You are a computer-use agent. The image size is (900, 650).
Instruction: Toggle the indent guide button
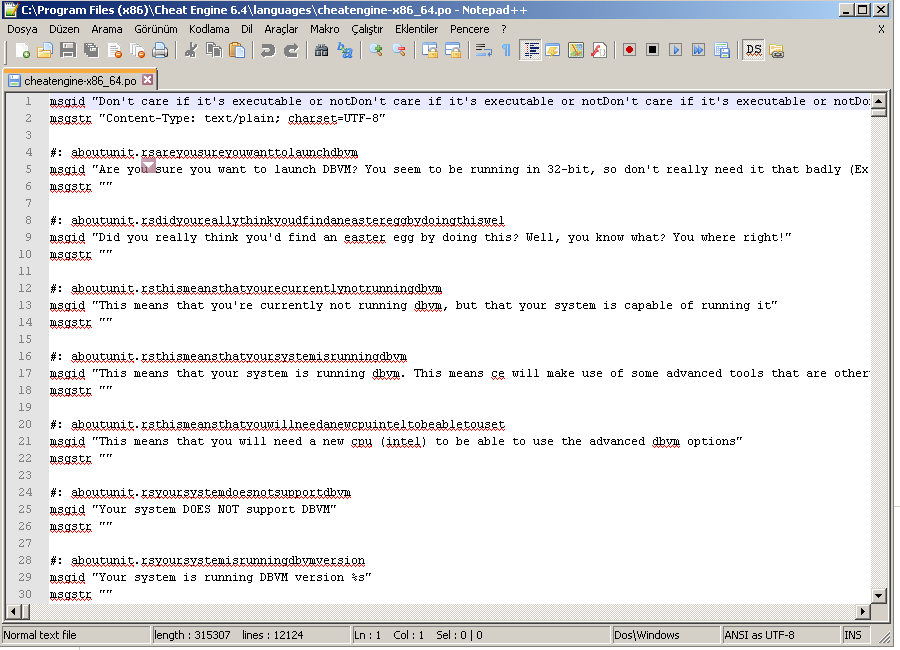pos(531,50)
